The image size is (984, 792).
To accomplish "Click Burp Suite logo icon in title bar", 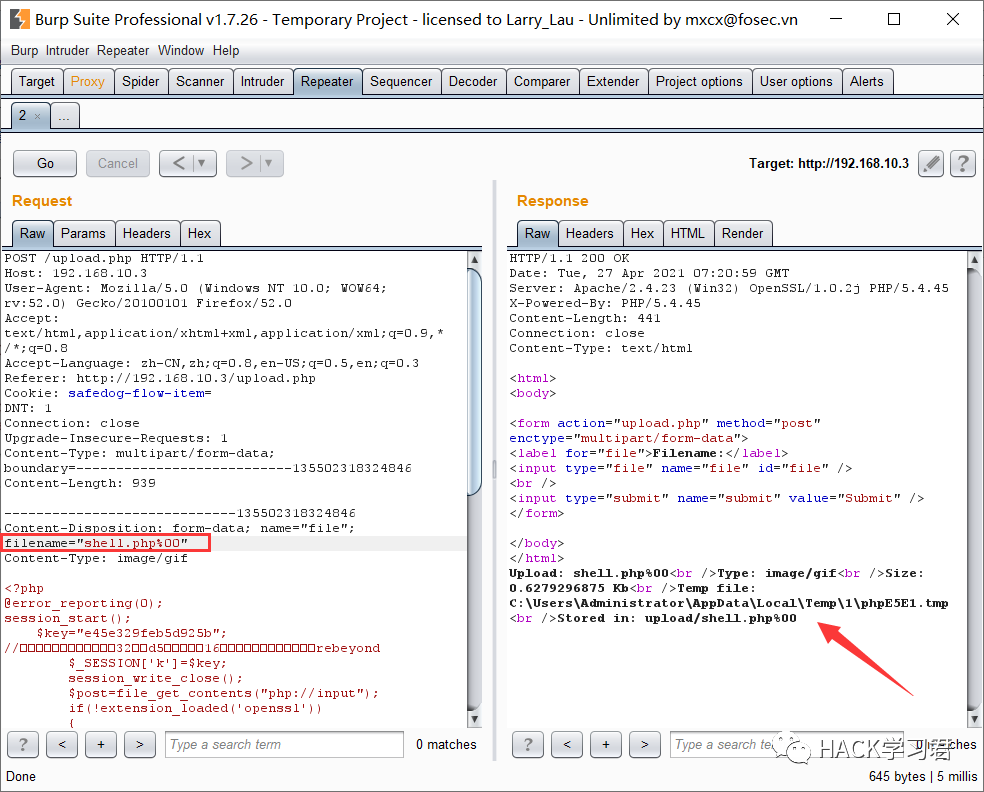I will pyautogui.click(x=19, y=19).
